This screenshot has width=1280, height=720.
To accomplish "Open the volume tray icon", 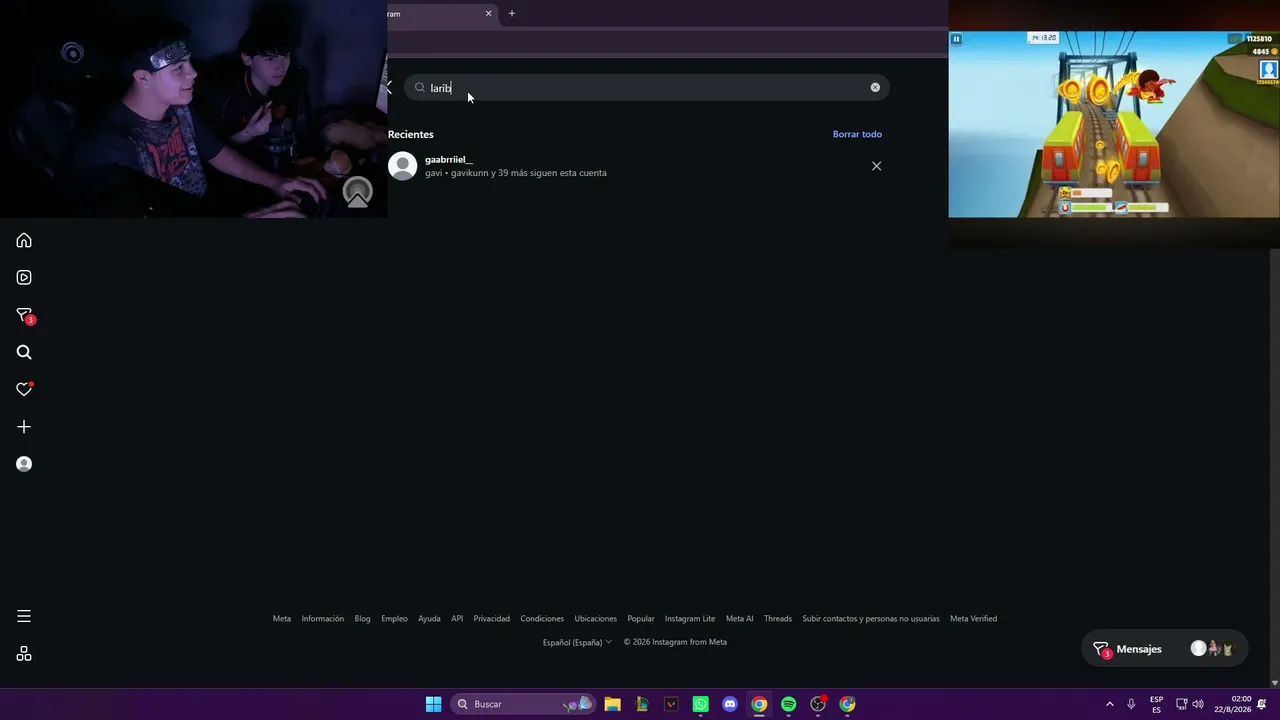I will [x=1198, y=704].
